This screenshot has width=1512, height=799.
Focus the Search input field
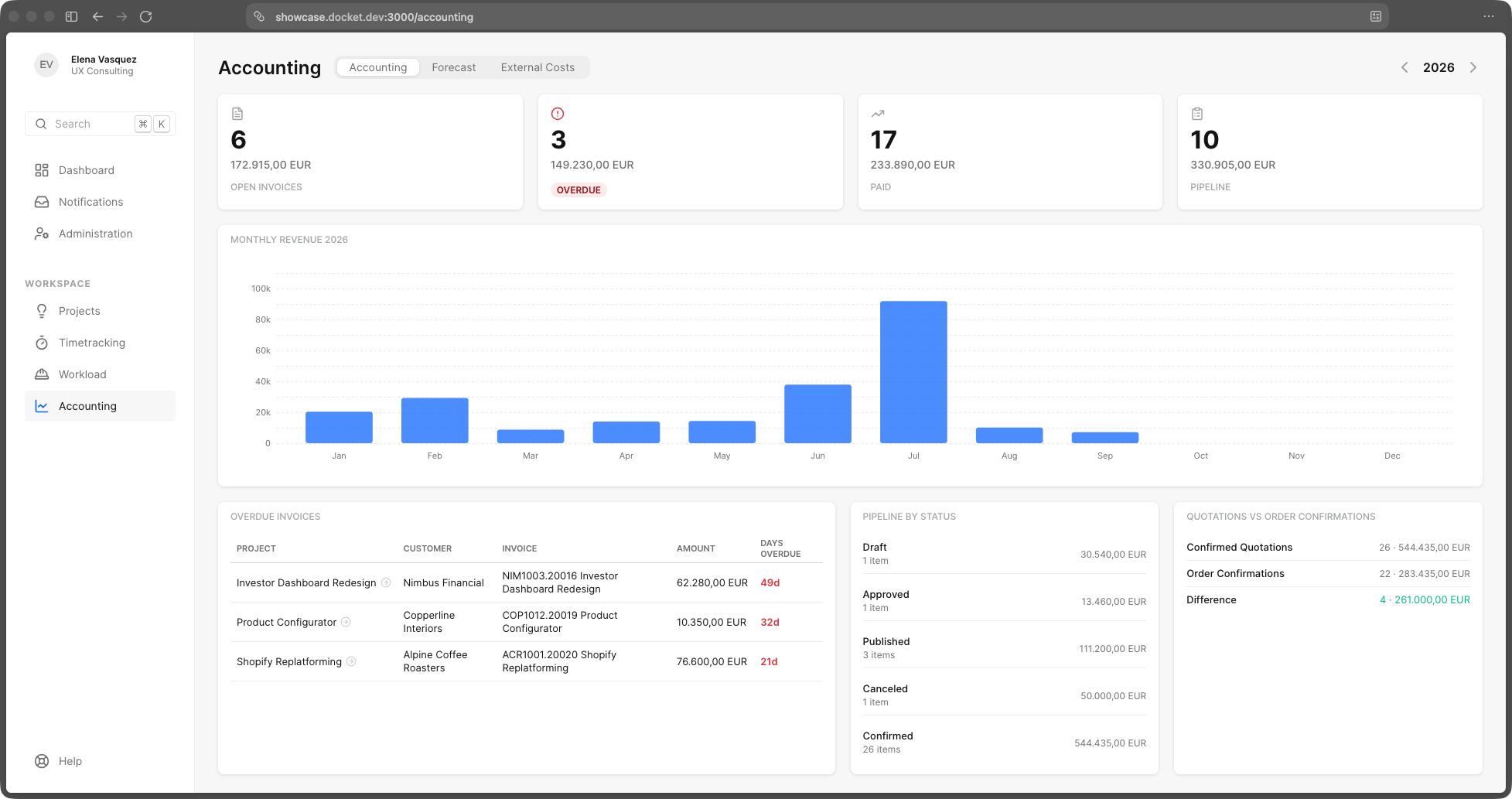click(x=101, y=124)
